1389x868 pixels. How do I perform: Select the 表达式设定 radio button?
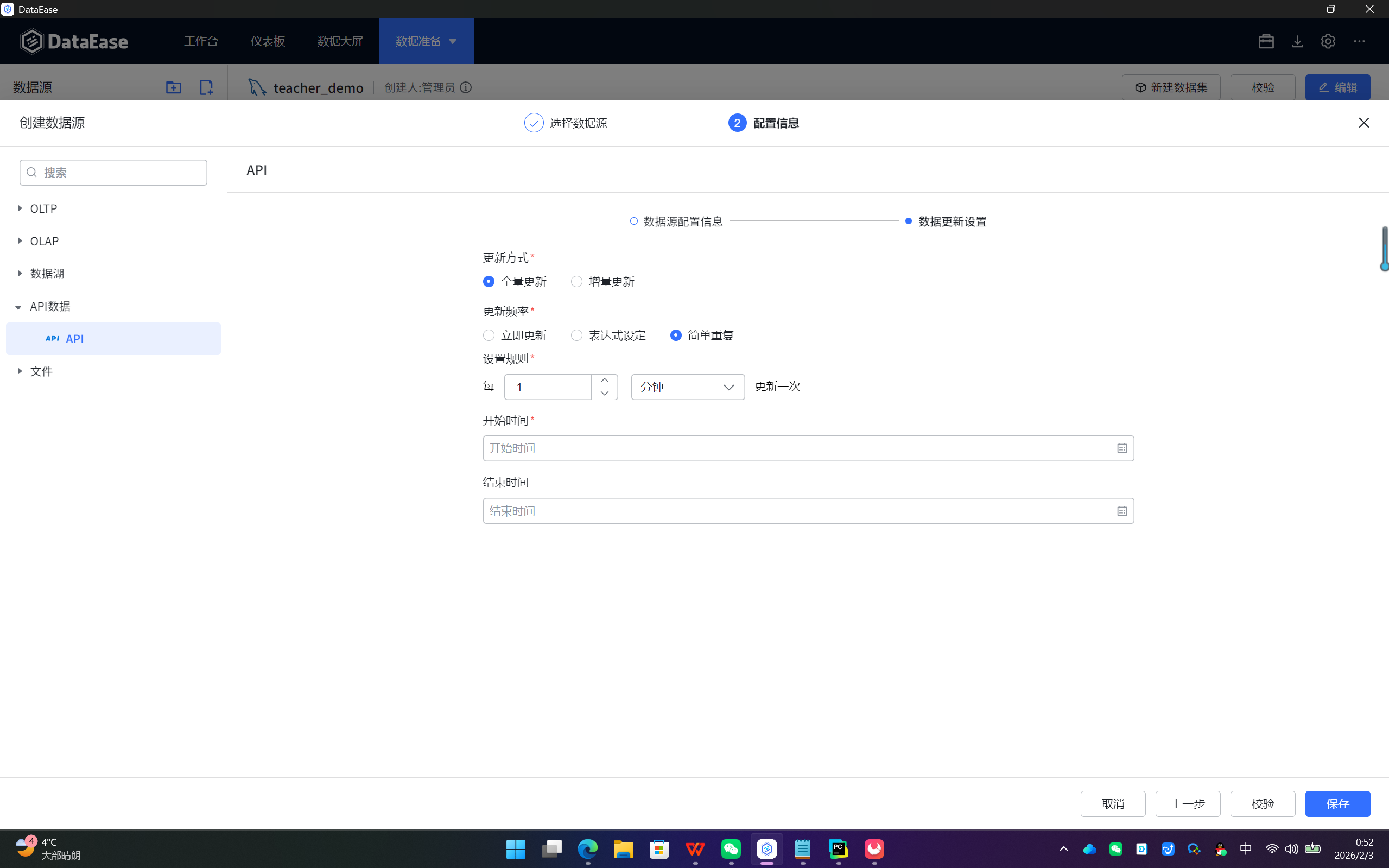coord(576,335)
